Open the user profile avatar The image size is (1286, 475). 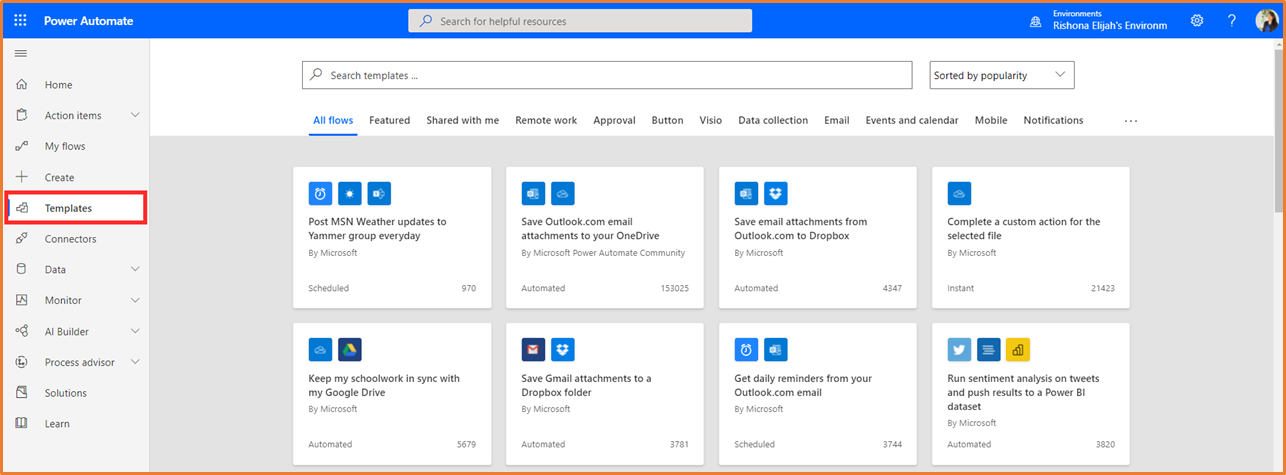[1266, 20]
